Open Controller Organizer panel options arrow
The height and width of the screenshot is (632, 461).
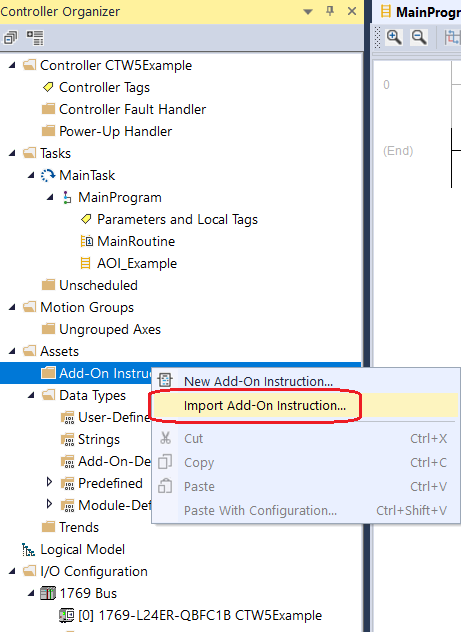tap(308, 12)
